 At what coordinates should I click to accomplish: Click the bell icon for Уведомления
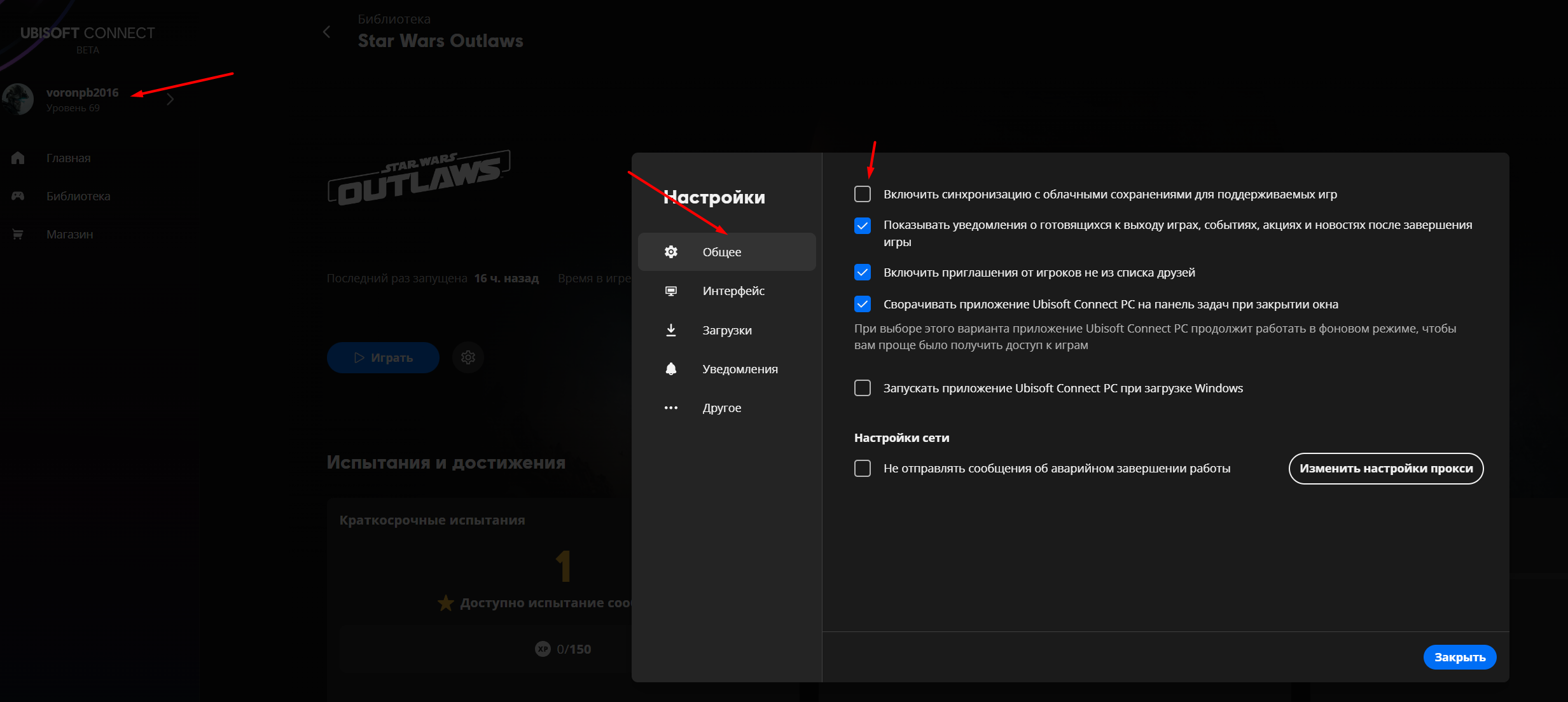[x=670, y=369]
